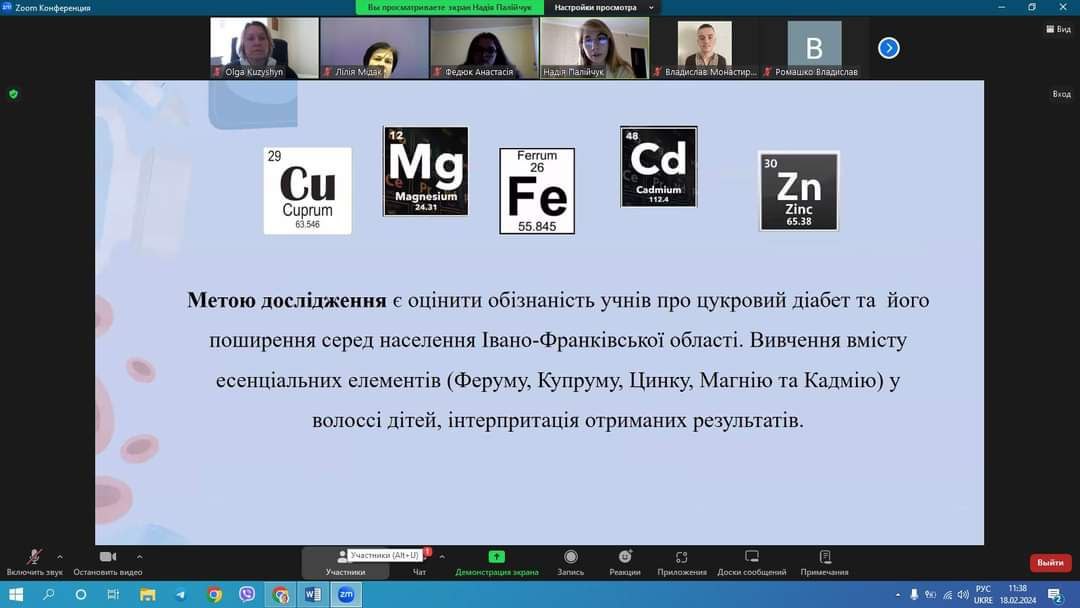The image size is (1080, 608).
Task: Start recording with Запись button
Action: [x=570, y=562]
